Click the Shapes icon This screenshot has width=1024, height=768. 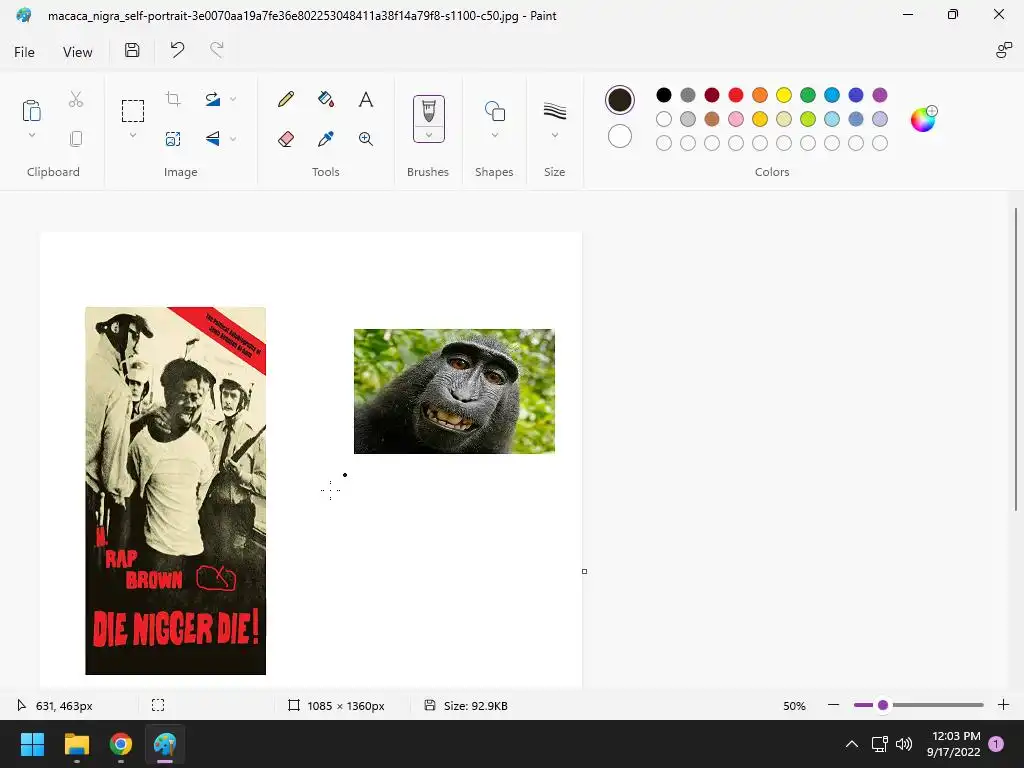click(x=494, y=110)
